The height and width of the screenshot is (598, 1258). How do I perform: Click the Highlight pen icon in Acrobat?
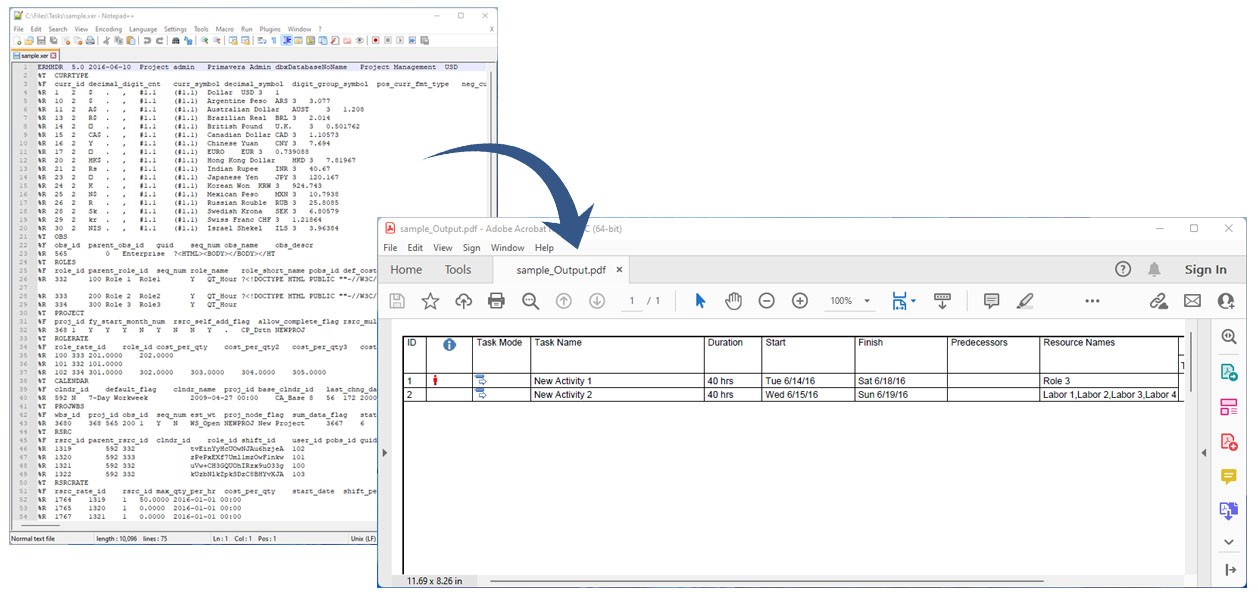pos(1025,302)
